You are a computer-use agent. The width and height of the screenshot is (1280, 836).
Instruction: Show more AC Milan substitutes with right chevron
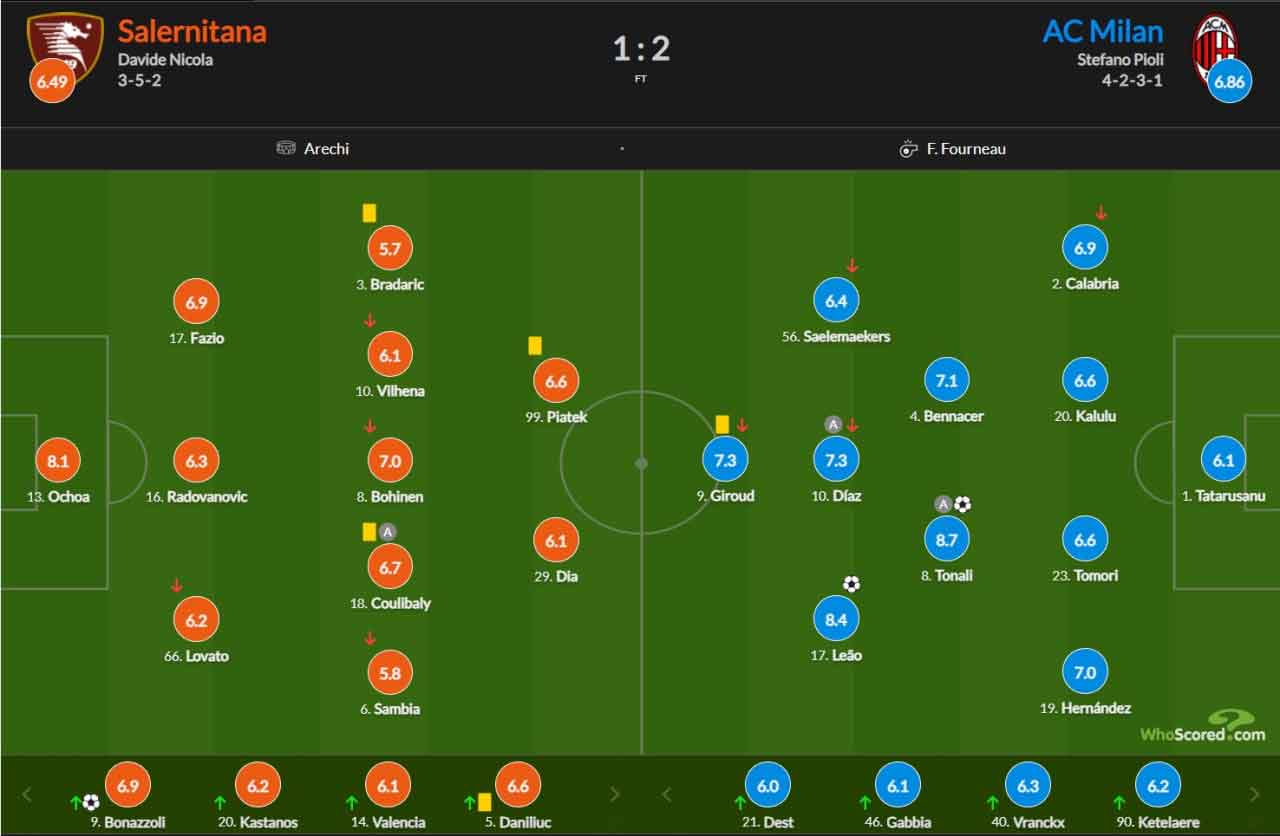[x=1254, y=795]
